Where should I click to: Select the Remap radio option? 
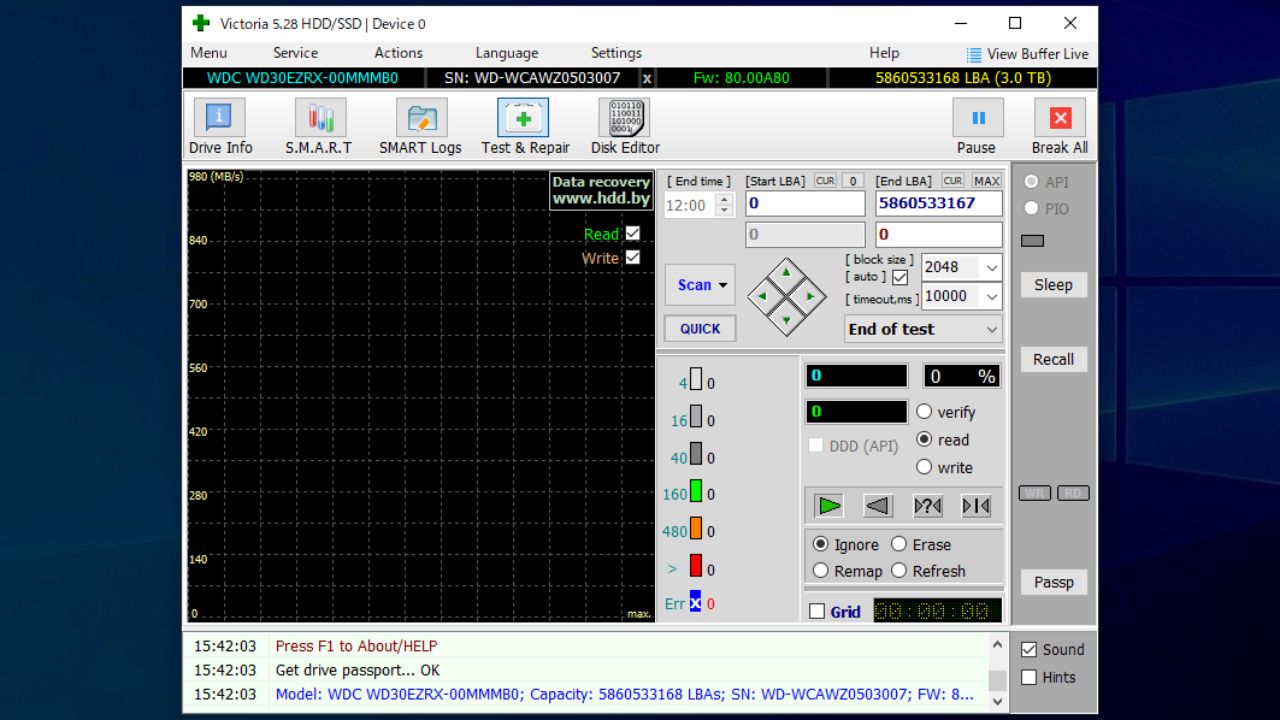(x=821, y=571)
